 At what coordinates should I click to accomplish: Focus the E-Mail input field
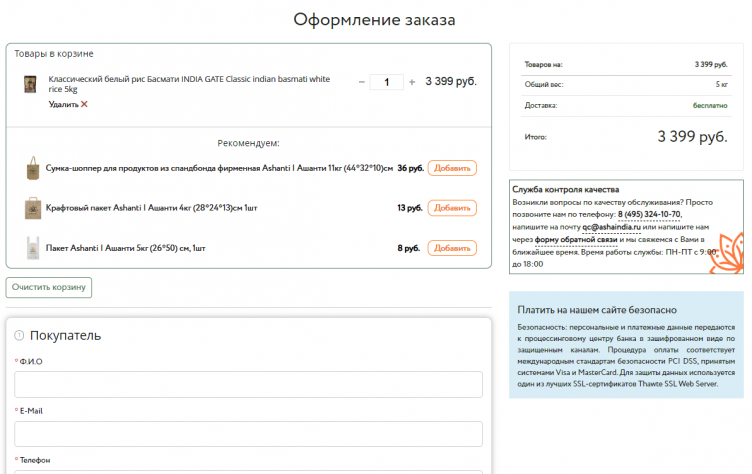[x=248, y=434]
